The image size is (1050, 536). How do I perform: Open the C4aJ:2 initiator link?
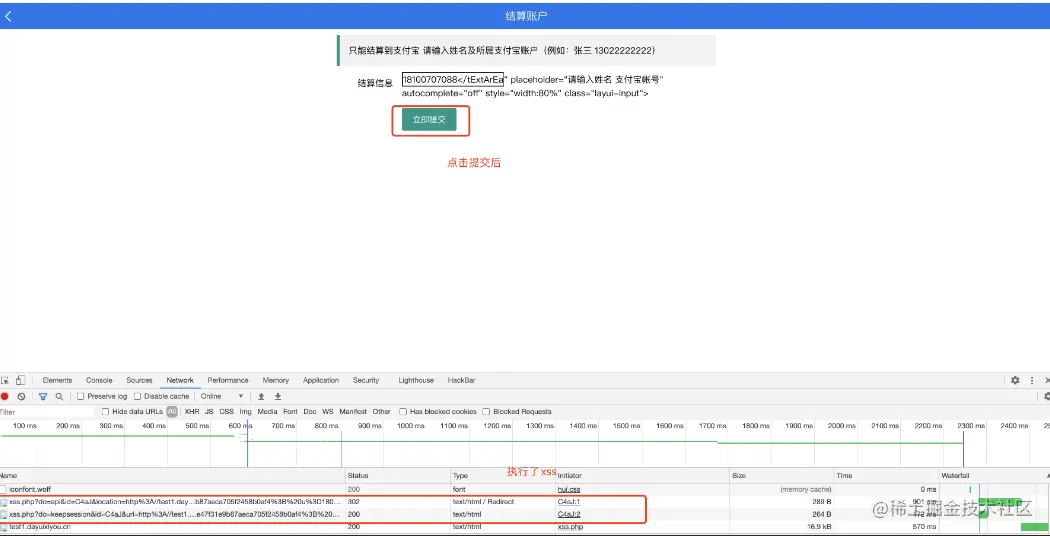point(569,514)
